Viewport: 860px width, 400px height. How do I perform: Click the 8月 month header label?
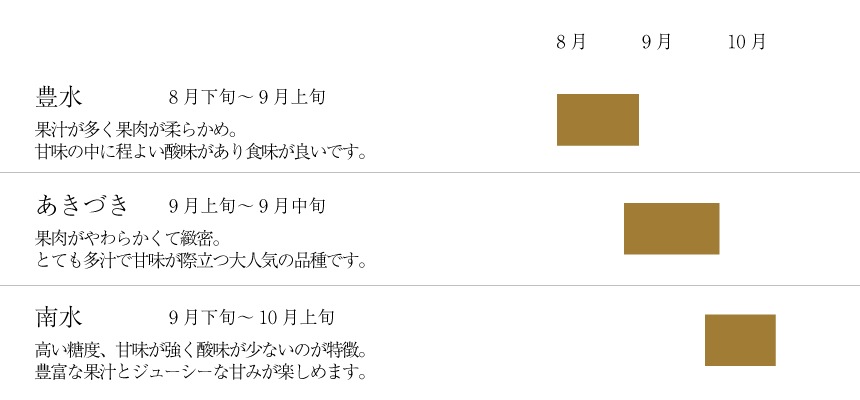[x=571, y=42]
